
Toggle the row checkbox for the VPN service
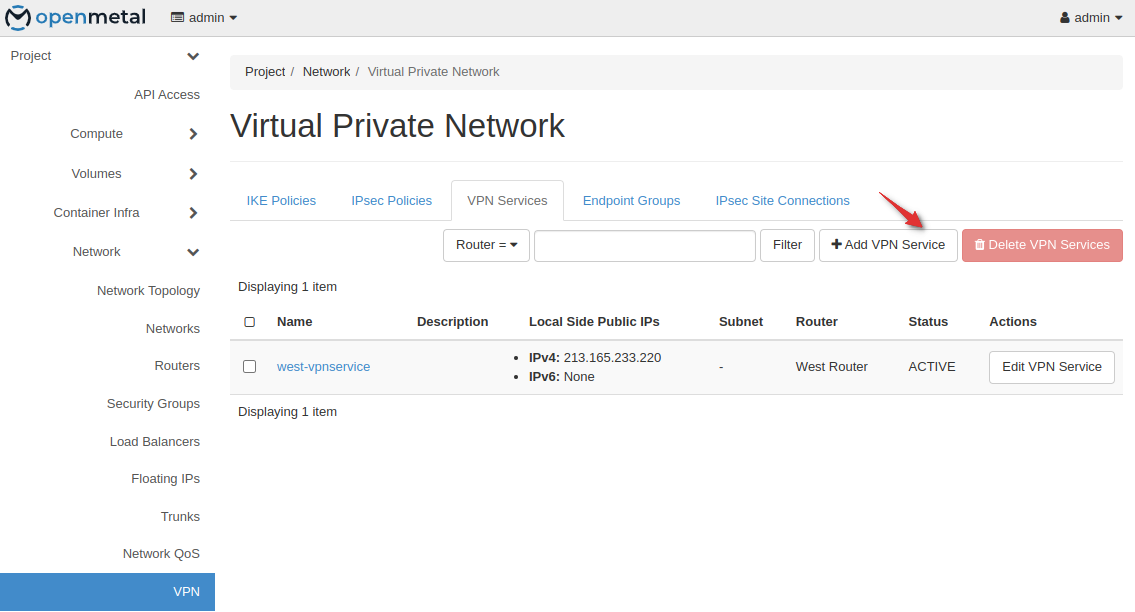click(249, 366)
